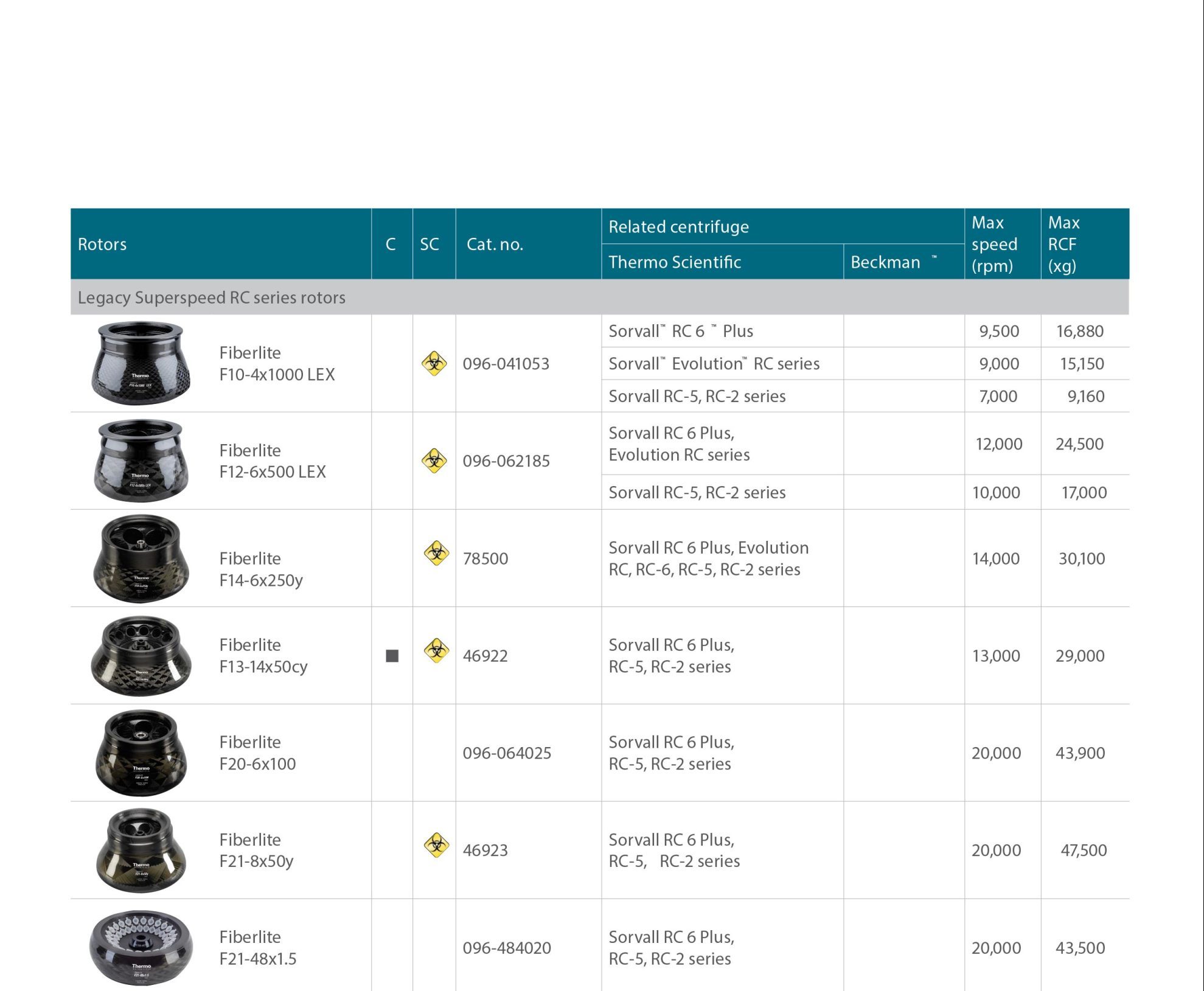The height and width of the screenshot is (991, 1204).
Task: Click biohazard icon for F13-14x50cy
Action: point(436,651)
